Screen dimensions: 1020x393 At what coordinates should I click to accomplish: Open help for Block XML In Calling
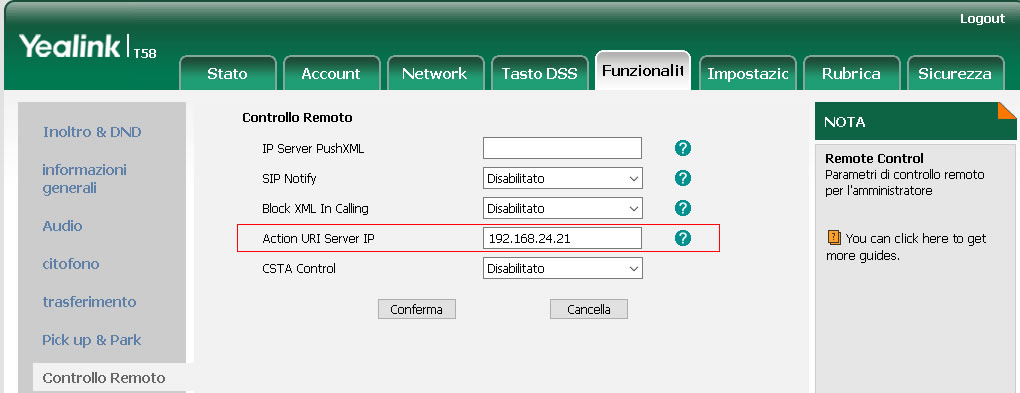pyautogui.click(x=682, y=208)
